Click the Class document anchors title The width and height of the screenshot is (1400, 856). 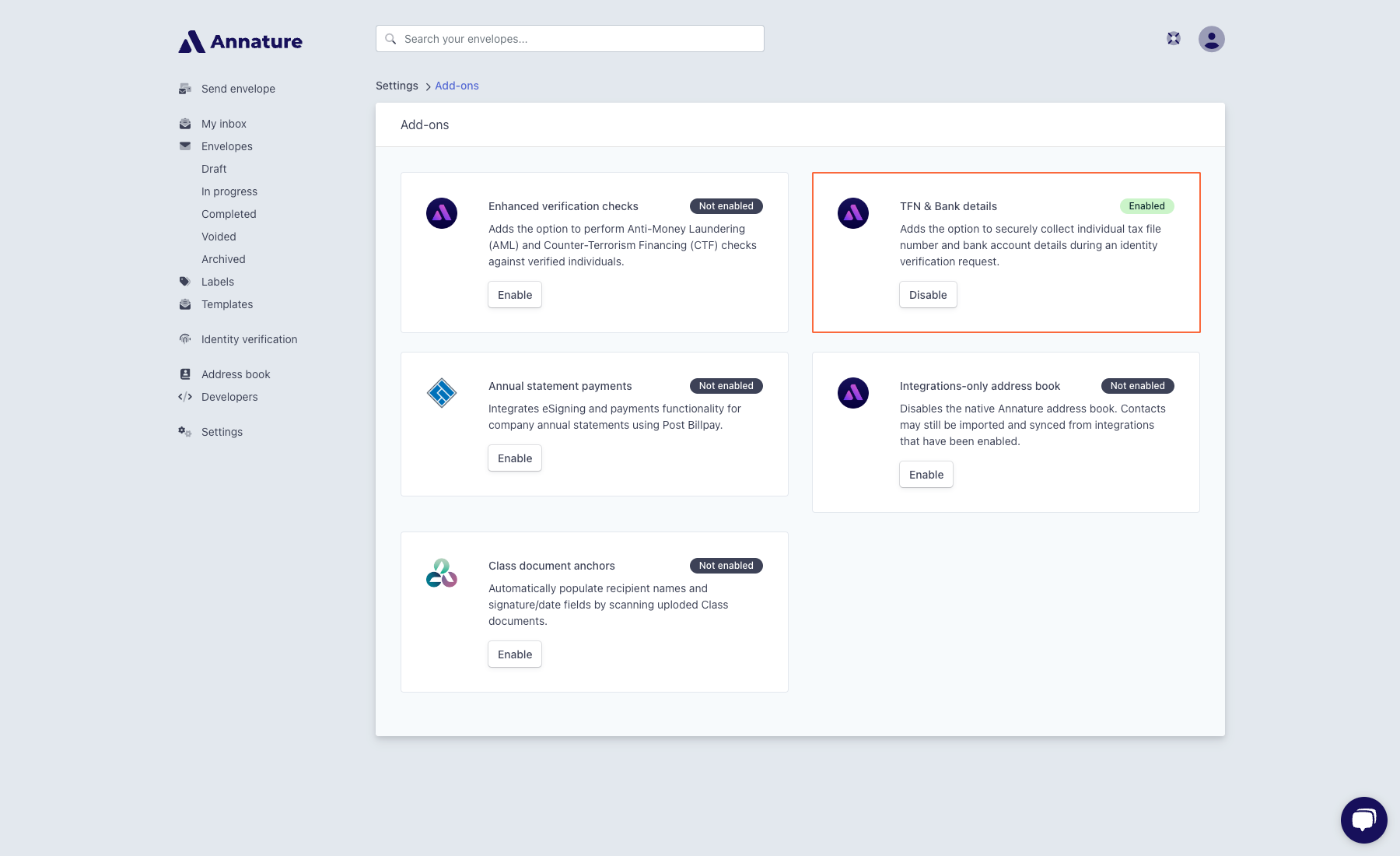point(551,566)
